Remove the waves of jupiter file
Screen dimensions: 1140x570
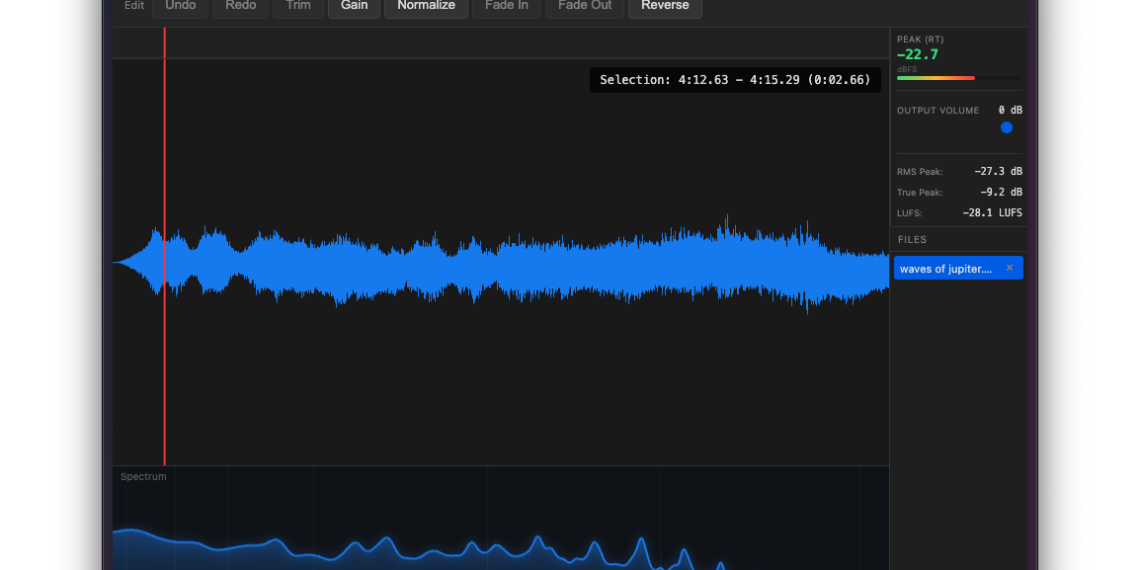[x=1009, y=268]
